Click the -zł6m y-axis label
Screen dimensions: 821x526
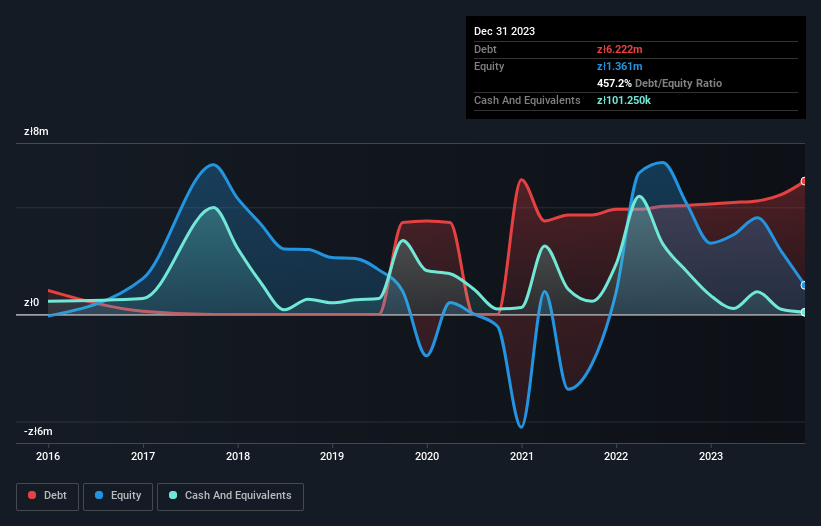point(38,432)
